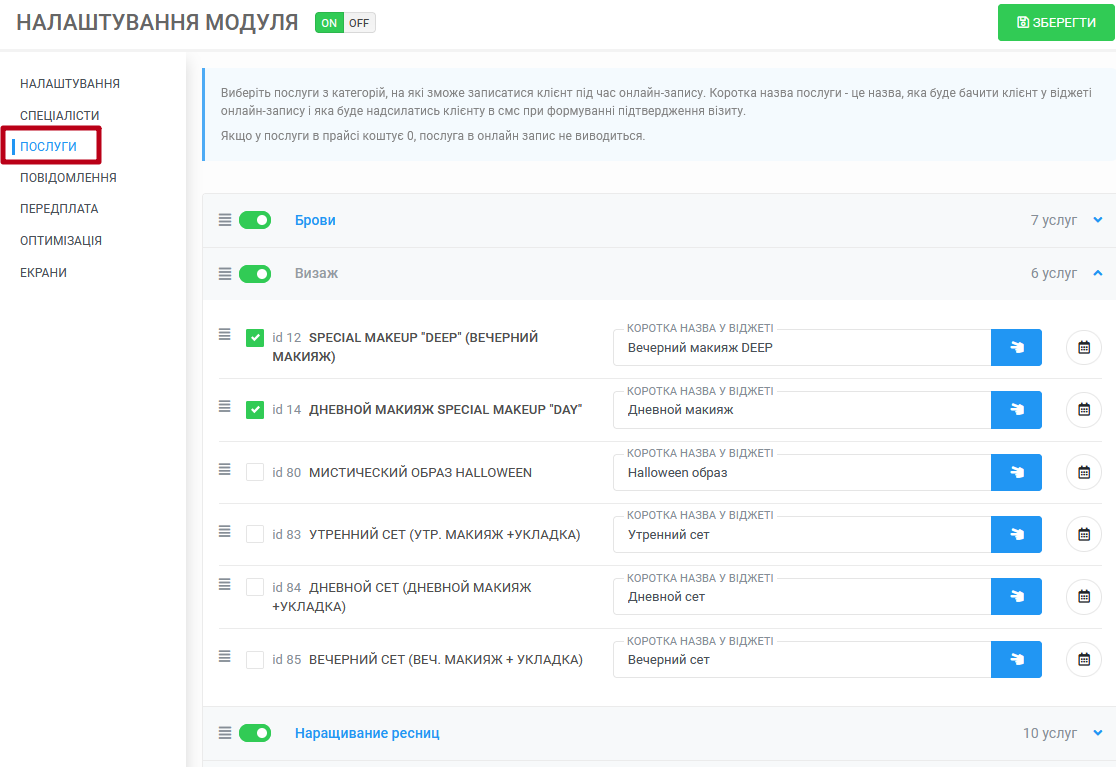The width and height of the screenshot is (1116, 767).
Task: Click drag handle of id 85 service row
Action: point(225,656)
